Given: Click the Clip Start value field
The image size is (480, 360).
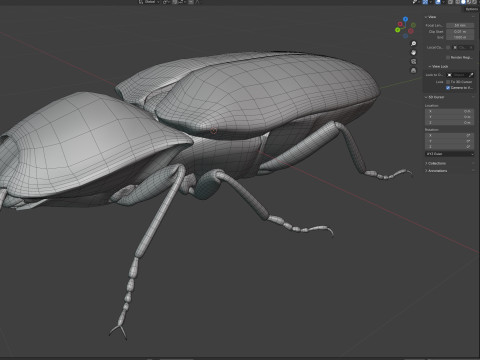Looking at the screenshot, I should click(460, 31).
